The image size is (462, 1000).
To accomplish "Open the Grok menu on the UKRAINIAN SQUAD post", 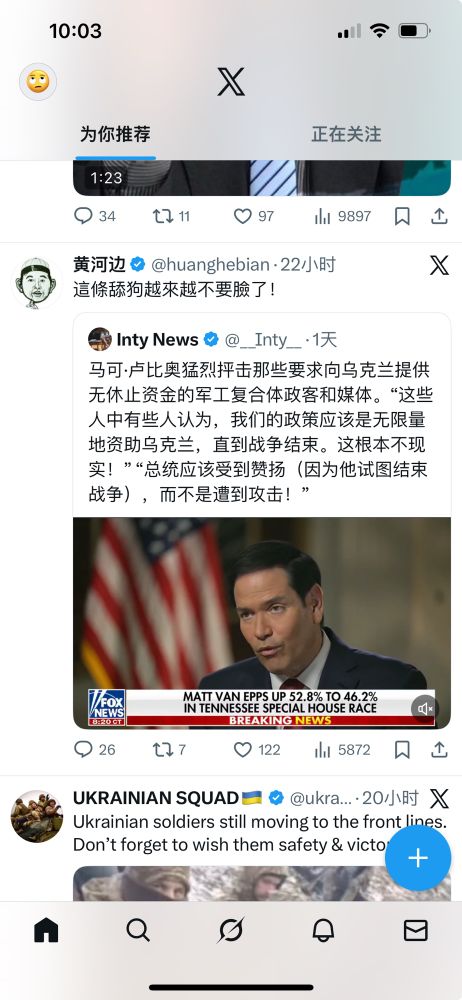I will click(439, 798).
